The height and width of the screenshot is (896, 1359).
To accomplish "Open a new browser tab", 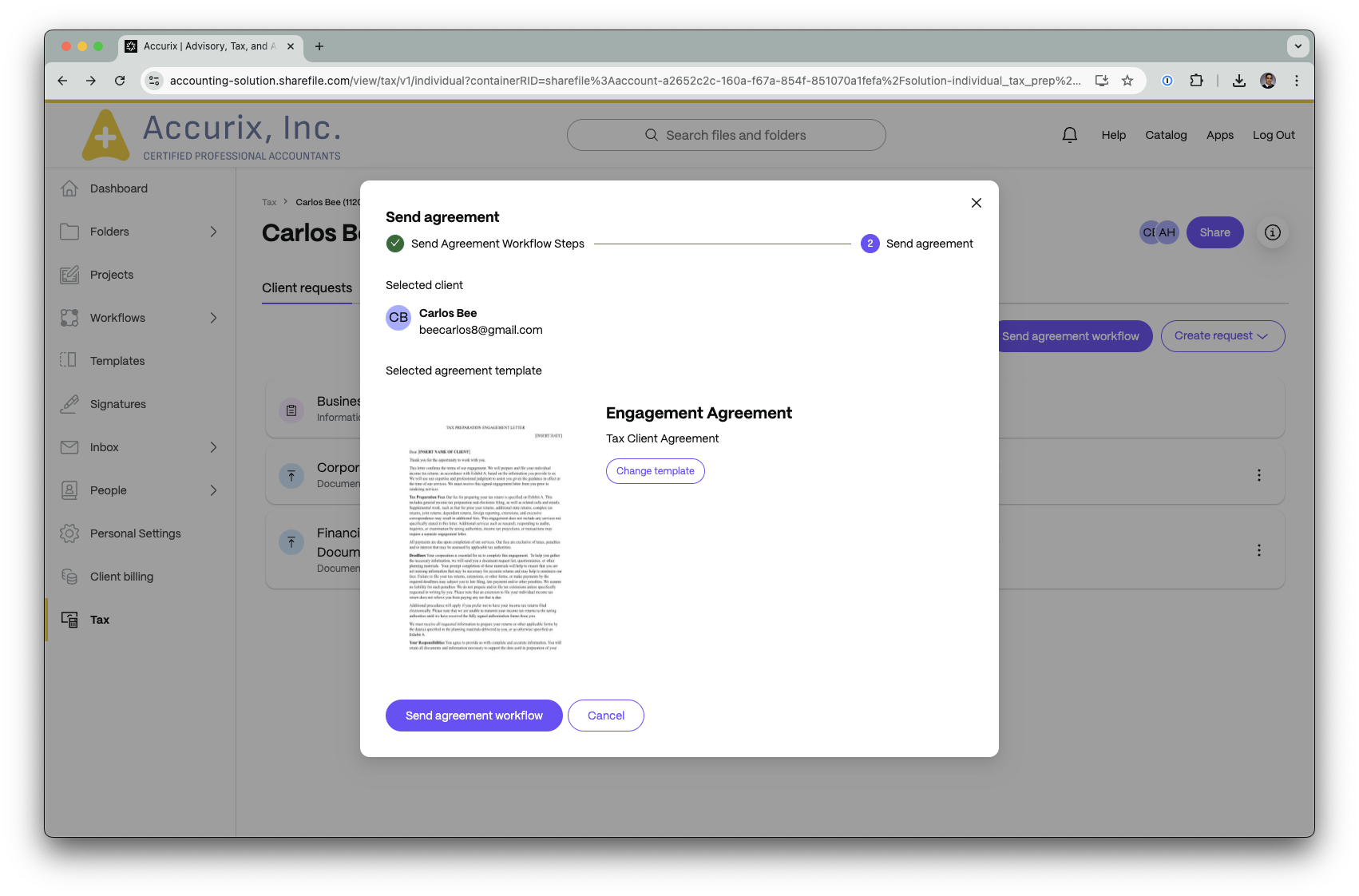I will point(319,46).
